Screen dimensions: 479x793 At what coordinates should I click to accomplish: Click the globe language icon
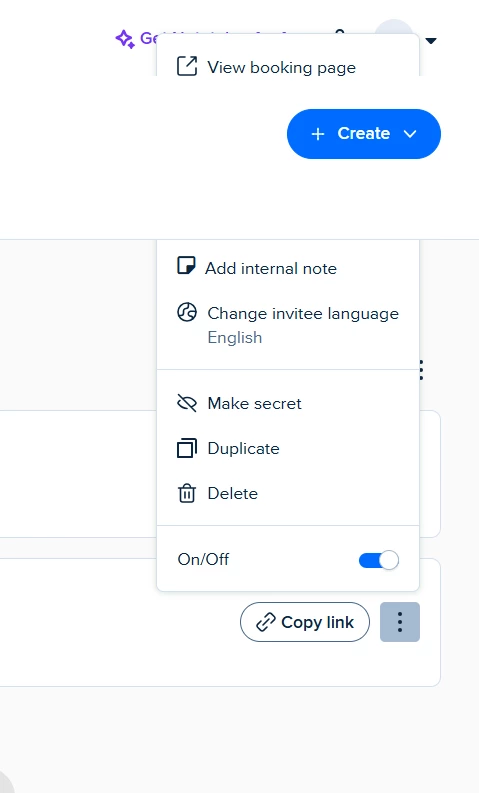coord(187,313)
